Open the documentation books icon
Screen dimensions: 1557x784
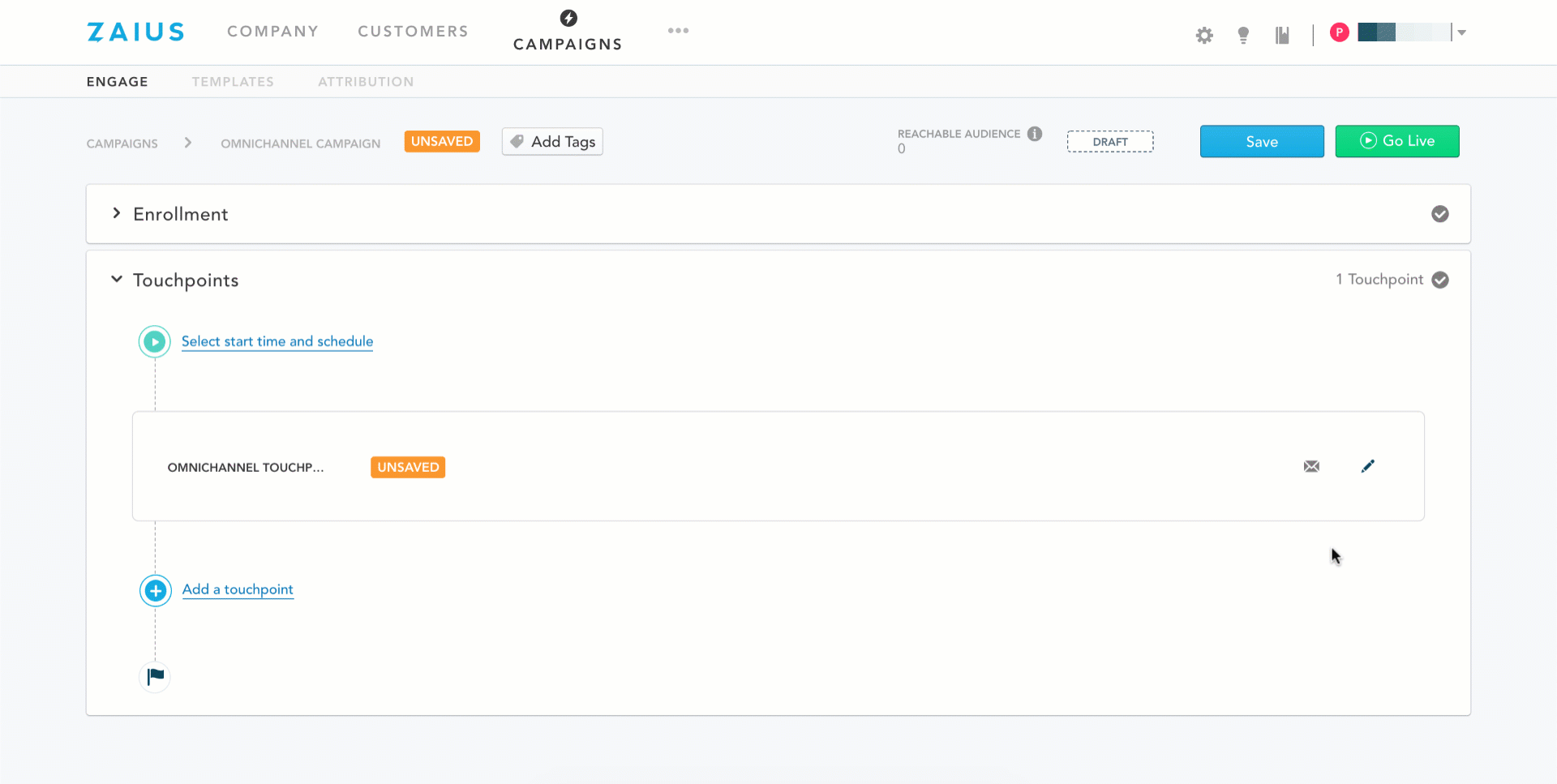[x=1282, y=35]
